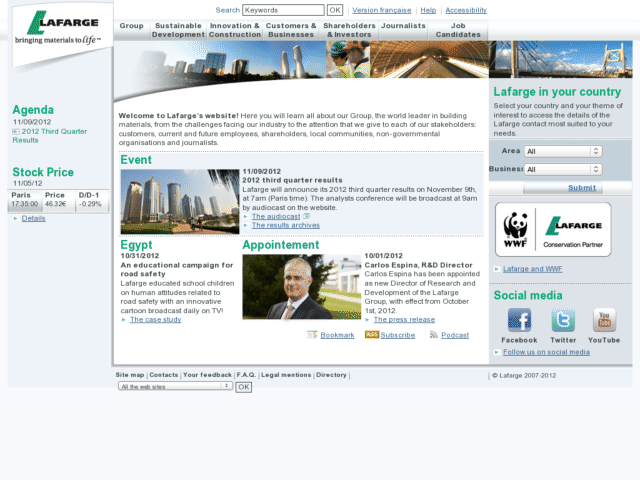Click the WWF Conservation Partner logo
This screenshot has width=640, height=480.
tap(553, 229)
